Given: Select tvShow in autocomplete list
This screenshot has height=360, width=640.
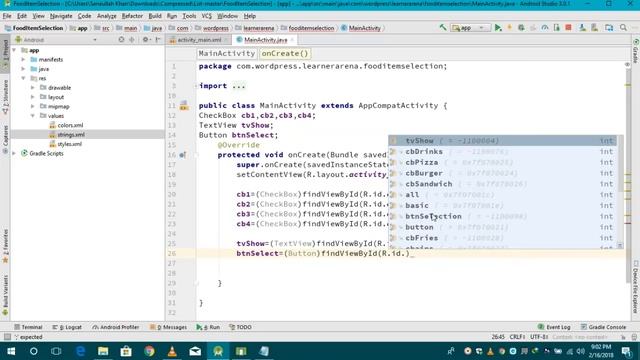Looking at the screenshot, I should point(502,141).
